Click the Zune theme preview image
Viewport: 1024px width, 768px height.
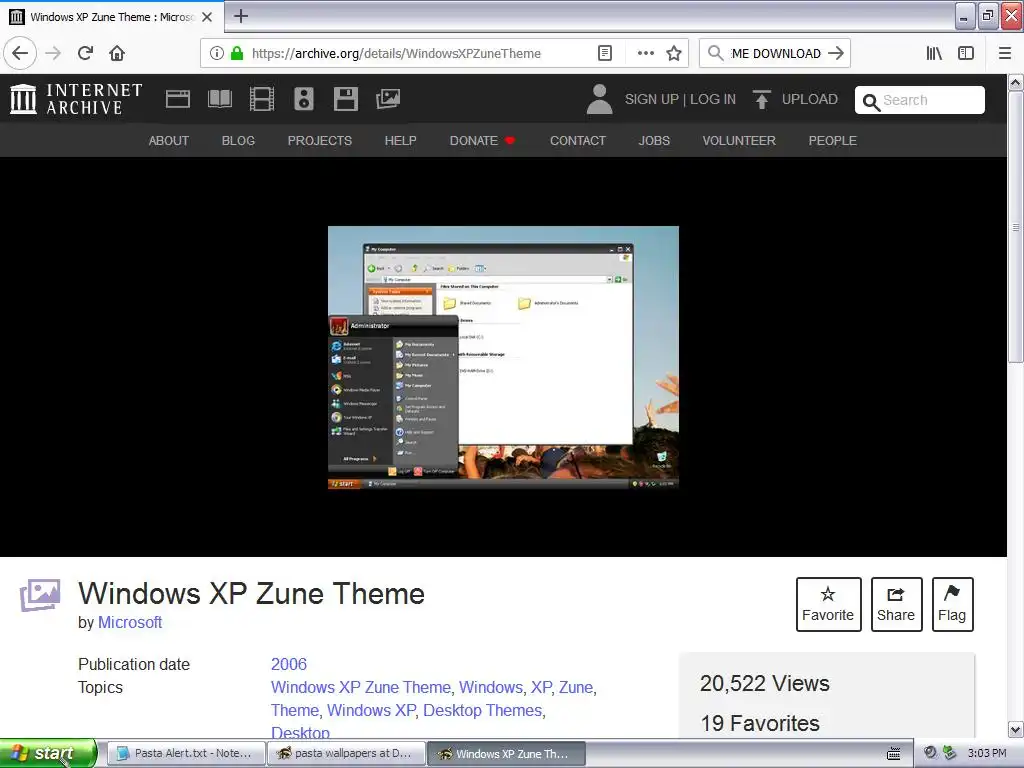(504, 357)
